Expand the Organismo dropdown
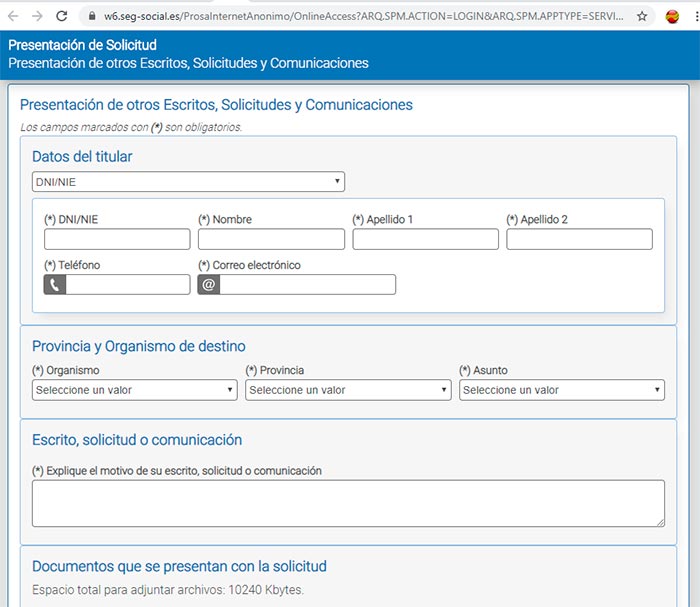The width and height of the screenshot is (700, 607). pos(134,390)
